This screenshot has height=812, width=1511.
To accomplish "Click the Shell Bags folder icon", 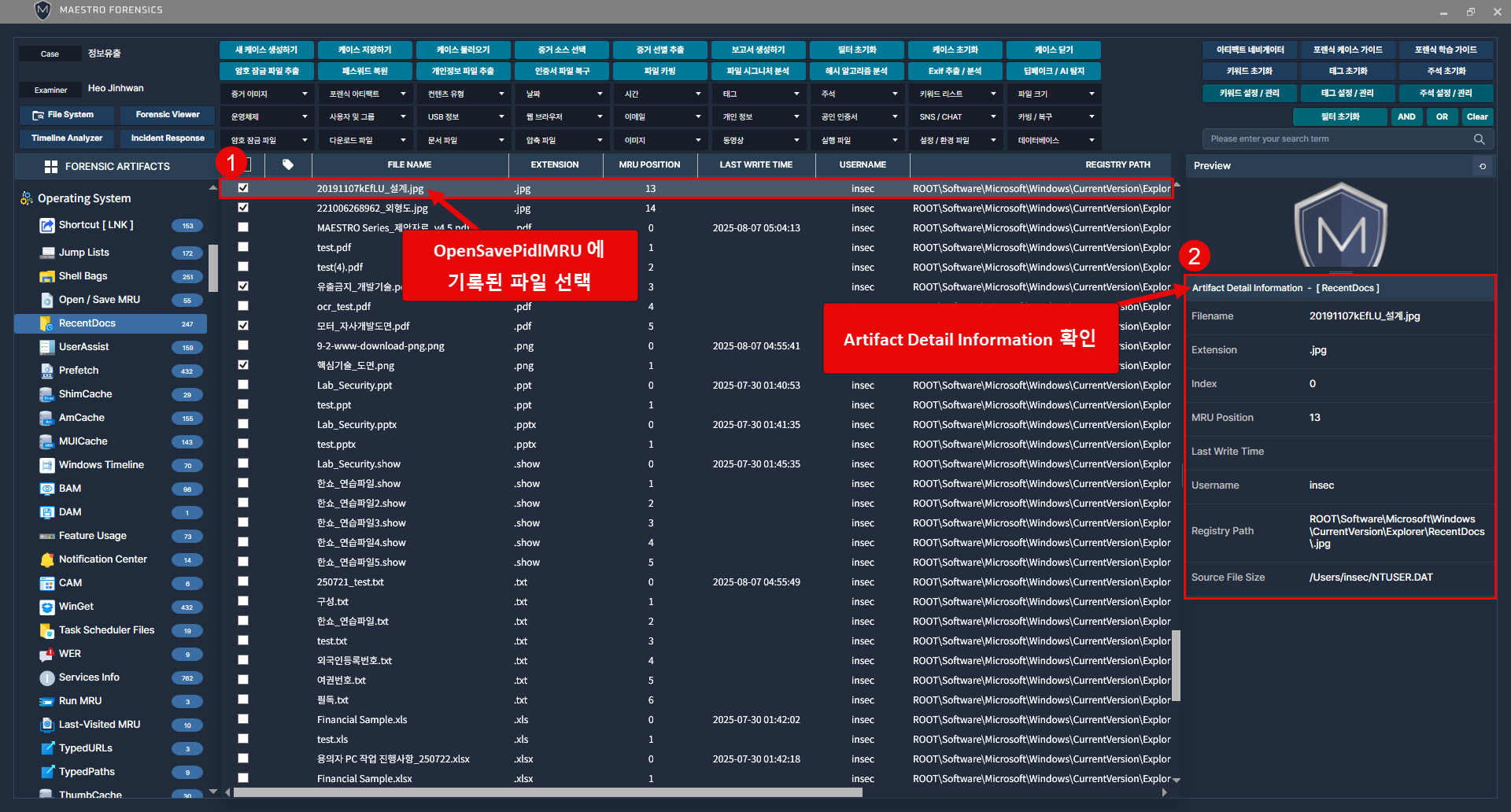I will (x=46, y=276).
